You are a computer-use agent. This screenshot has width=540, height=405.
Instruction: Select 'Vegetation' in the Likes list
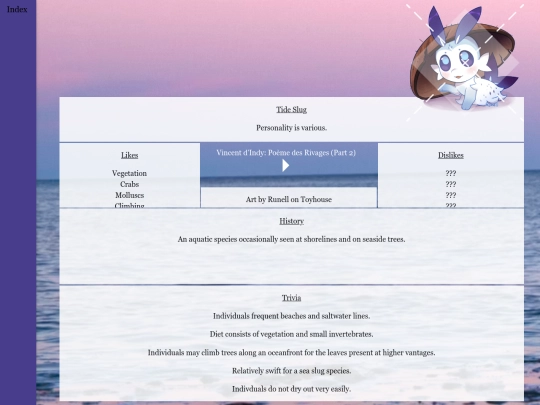[x=129, y=173]
